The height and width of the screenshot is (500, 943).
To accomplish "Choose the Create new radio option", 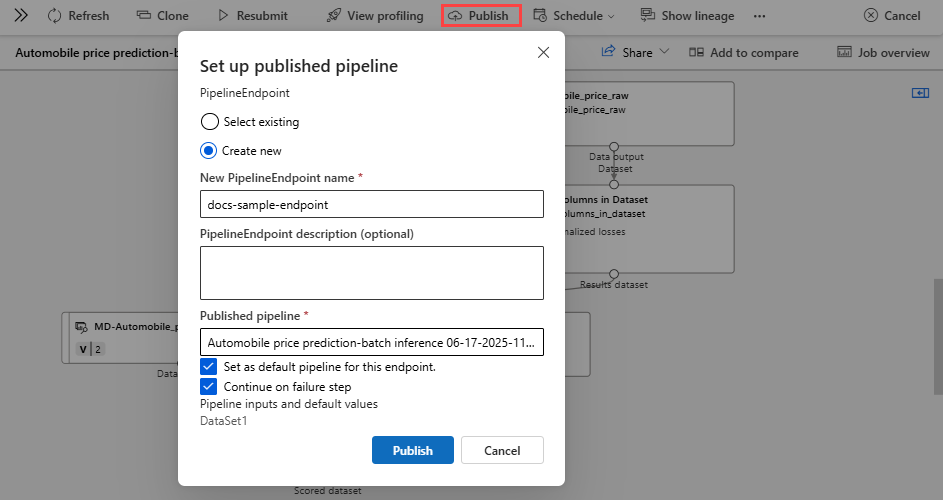I will click(x=209, y=151).
